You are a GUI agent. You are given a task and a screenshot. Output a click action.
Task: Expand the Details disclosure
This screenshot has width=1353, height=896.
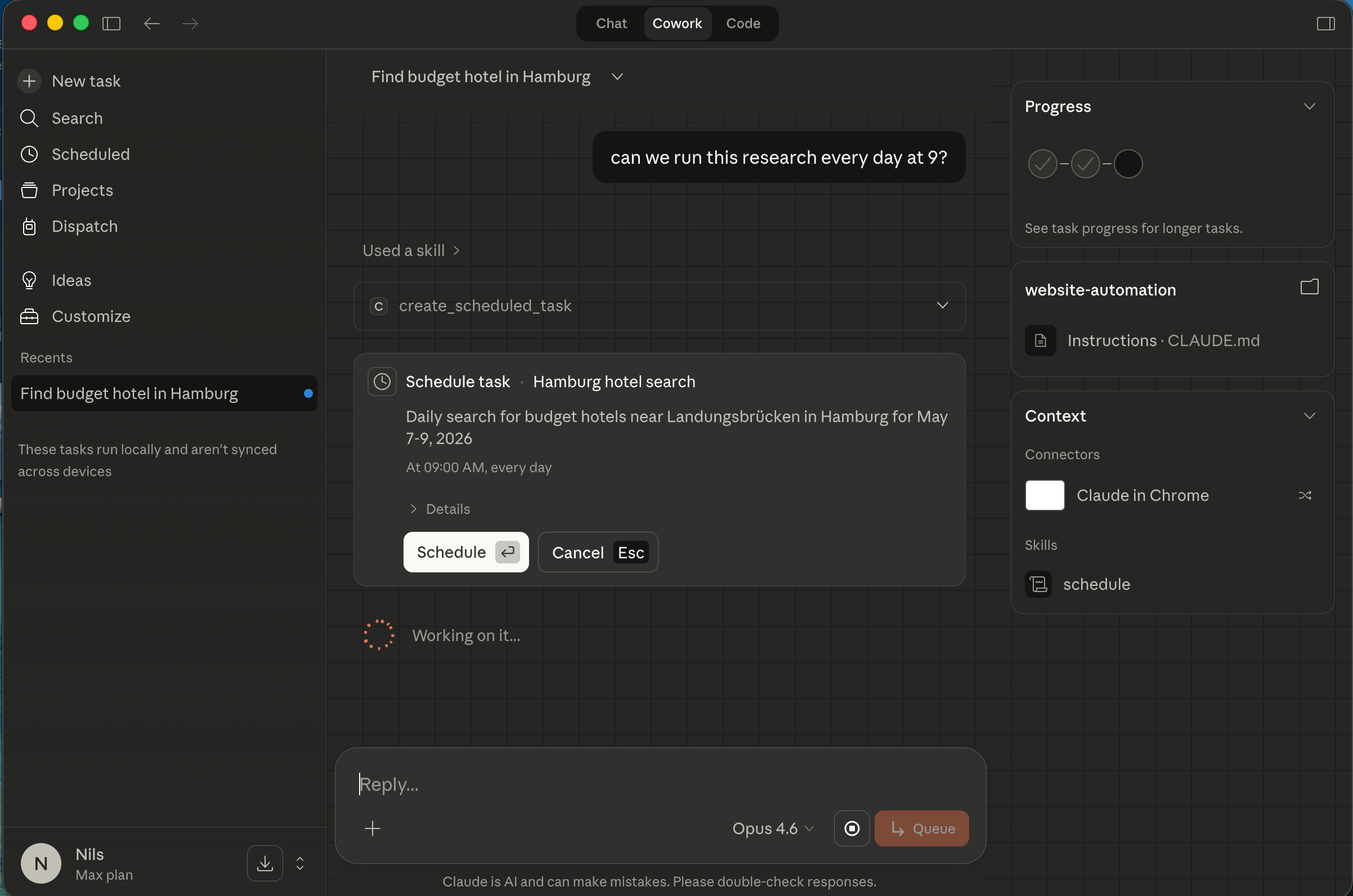tap(440, 509)
